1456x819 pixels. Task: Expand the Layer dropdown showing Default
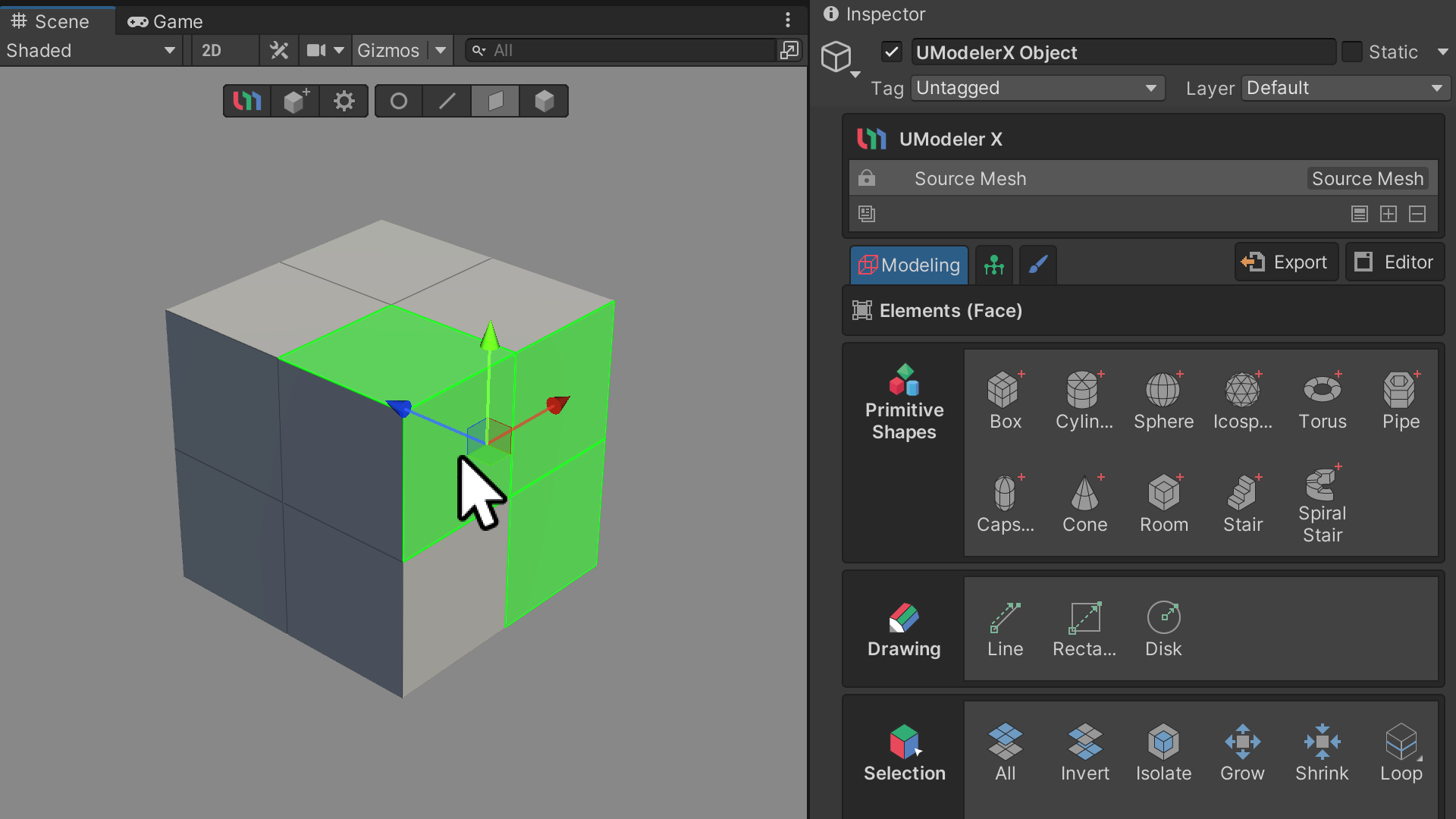pyautogui.click(x=1345, y=88)
